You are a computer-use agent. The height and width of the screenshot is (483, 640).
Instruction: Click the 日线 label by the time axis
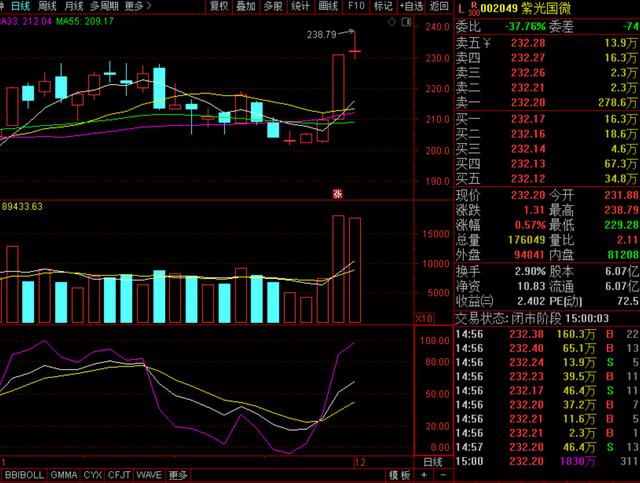[433, 462]
